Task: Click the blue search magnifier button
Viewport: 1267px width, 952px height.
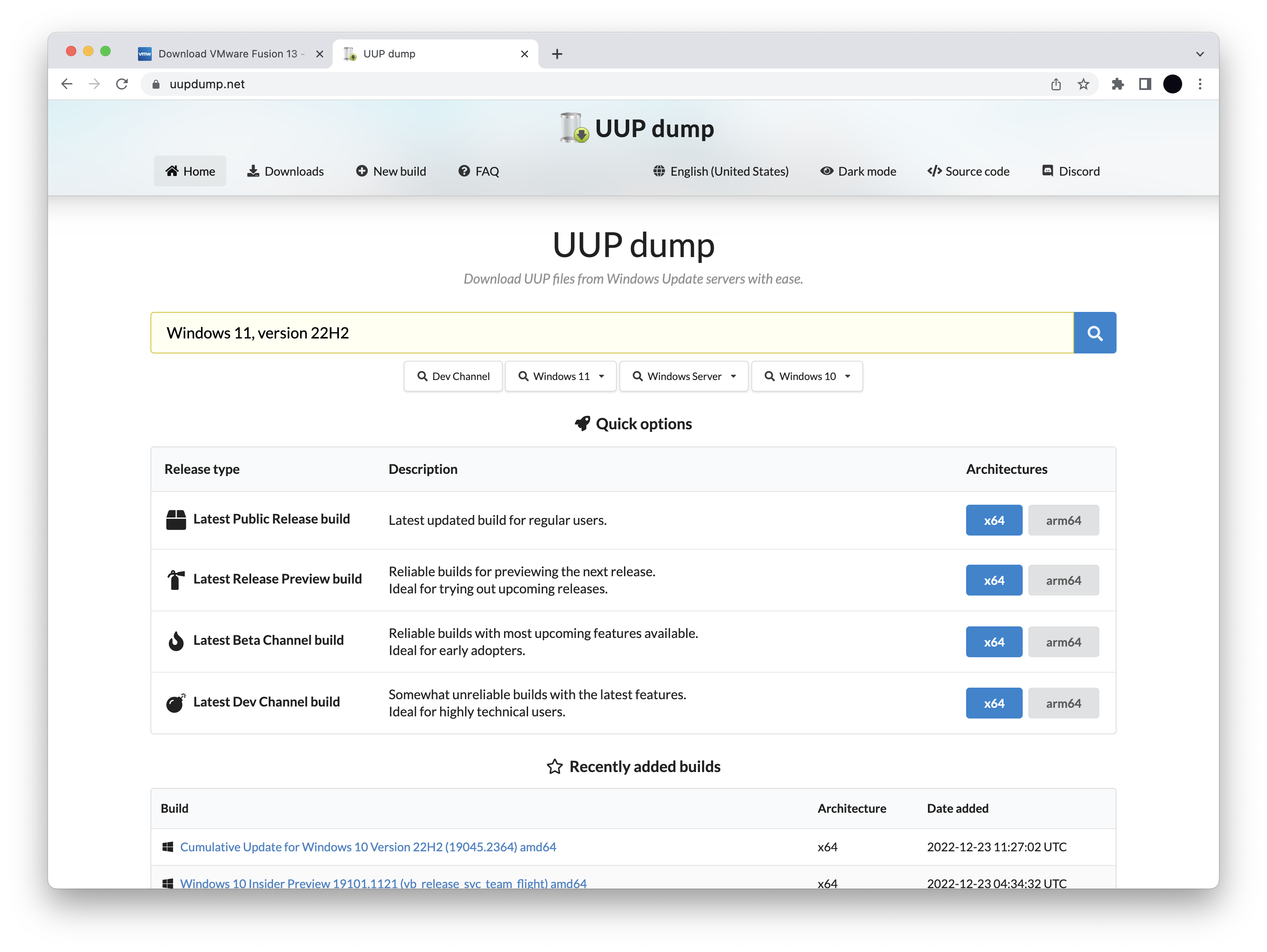Action: coord(1094,332)
